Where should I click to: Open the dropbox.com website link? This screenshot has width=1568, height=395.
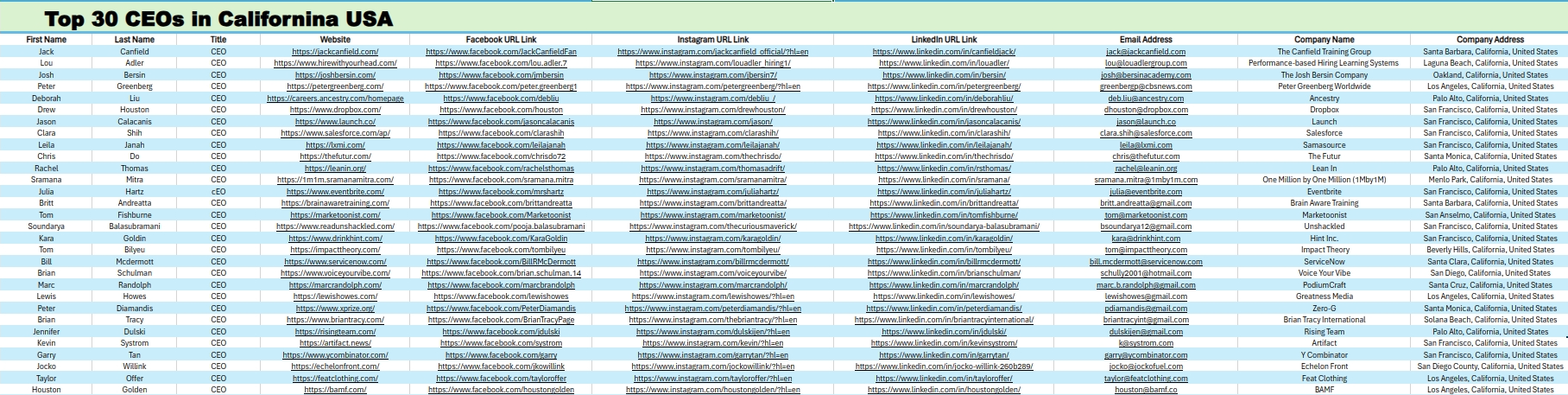point(335,110)
